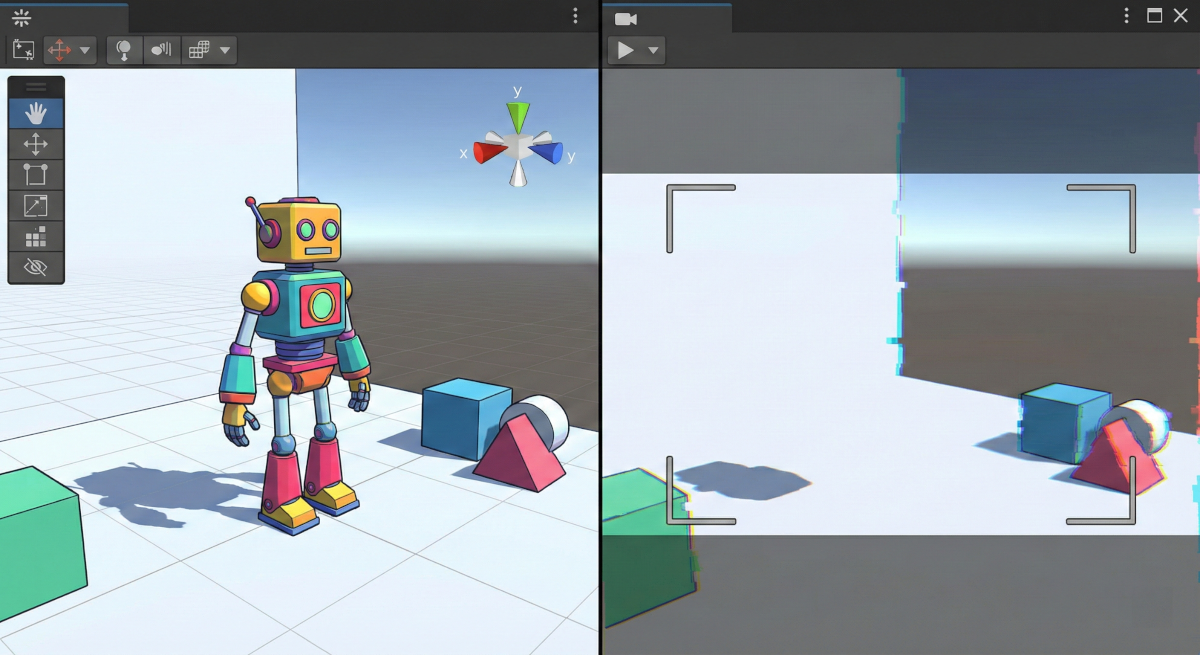Click the orange transform gizmo toolbar button
The height and width of the screenshot is (655, 1200).
(x=59, y=50)
